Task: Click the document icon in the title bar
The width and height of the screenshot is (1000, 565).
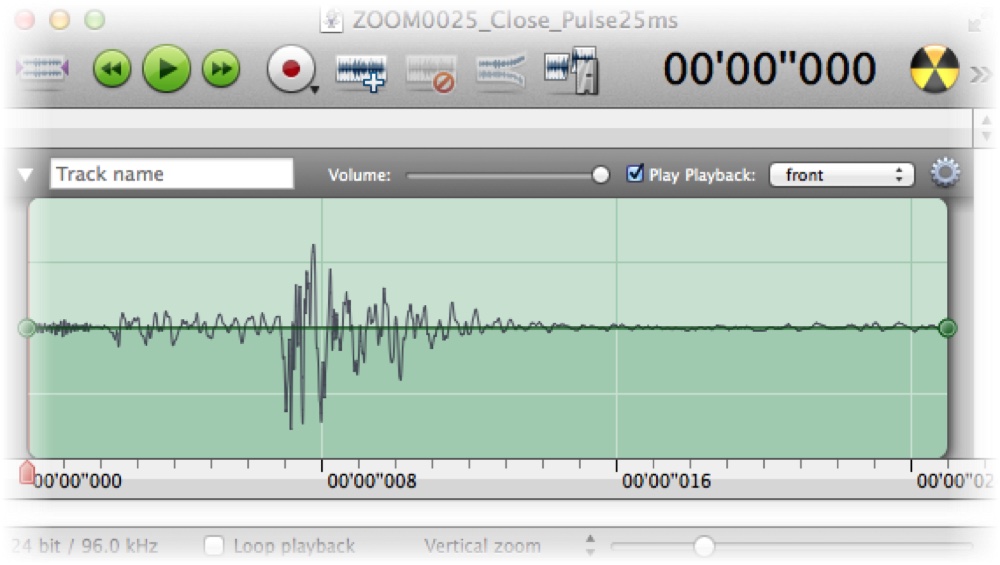Action: 332,20
